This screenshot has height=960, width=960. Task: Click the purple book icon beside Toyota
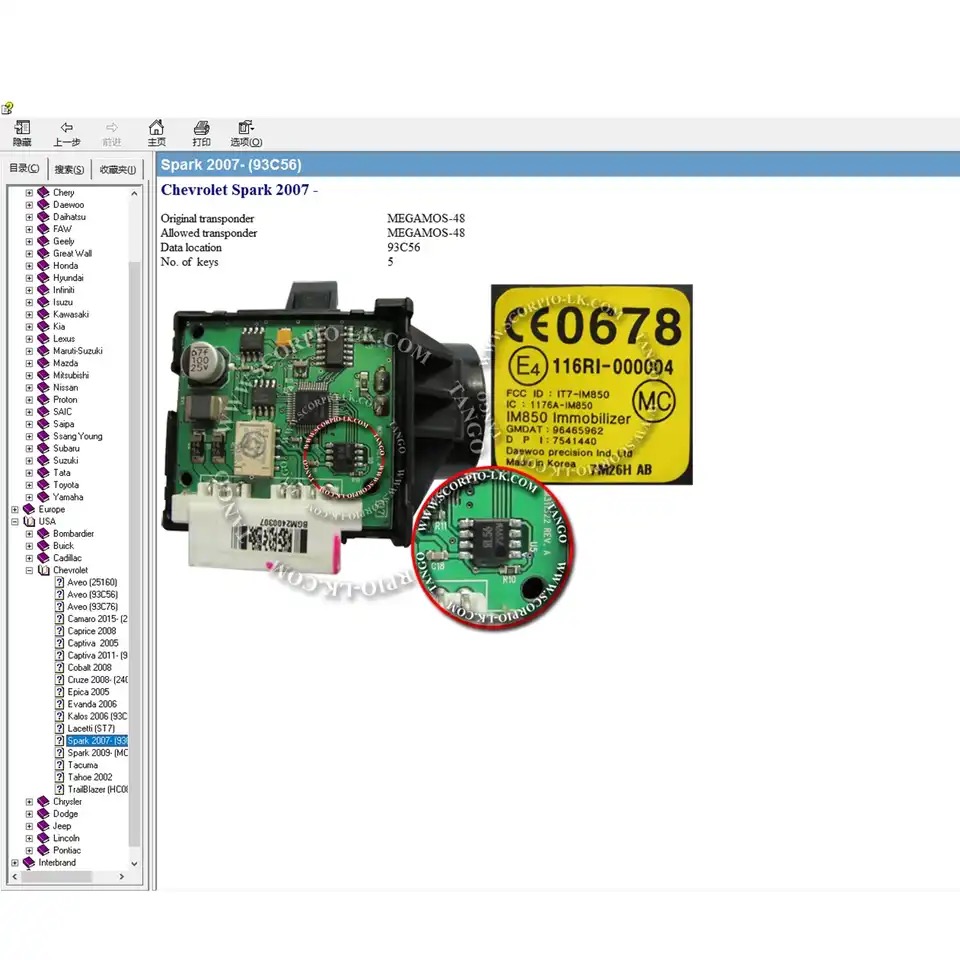coord(43,485)
